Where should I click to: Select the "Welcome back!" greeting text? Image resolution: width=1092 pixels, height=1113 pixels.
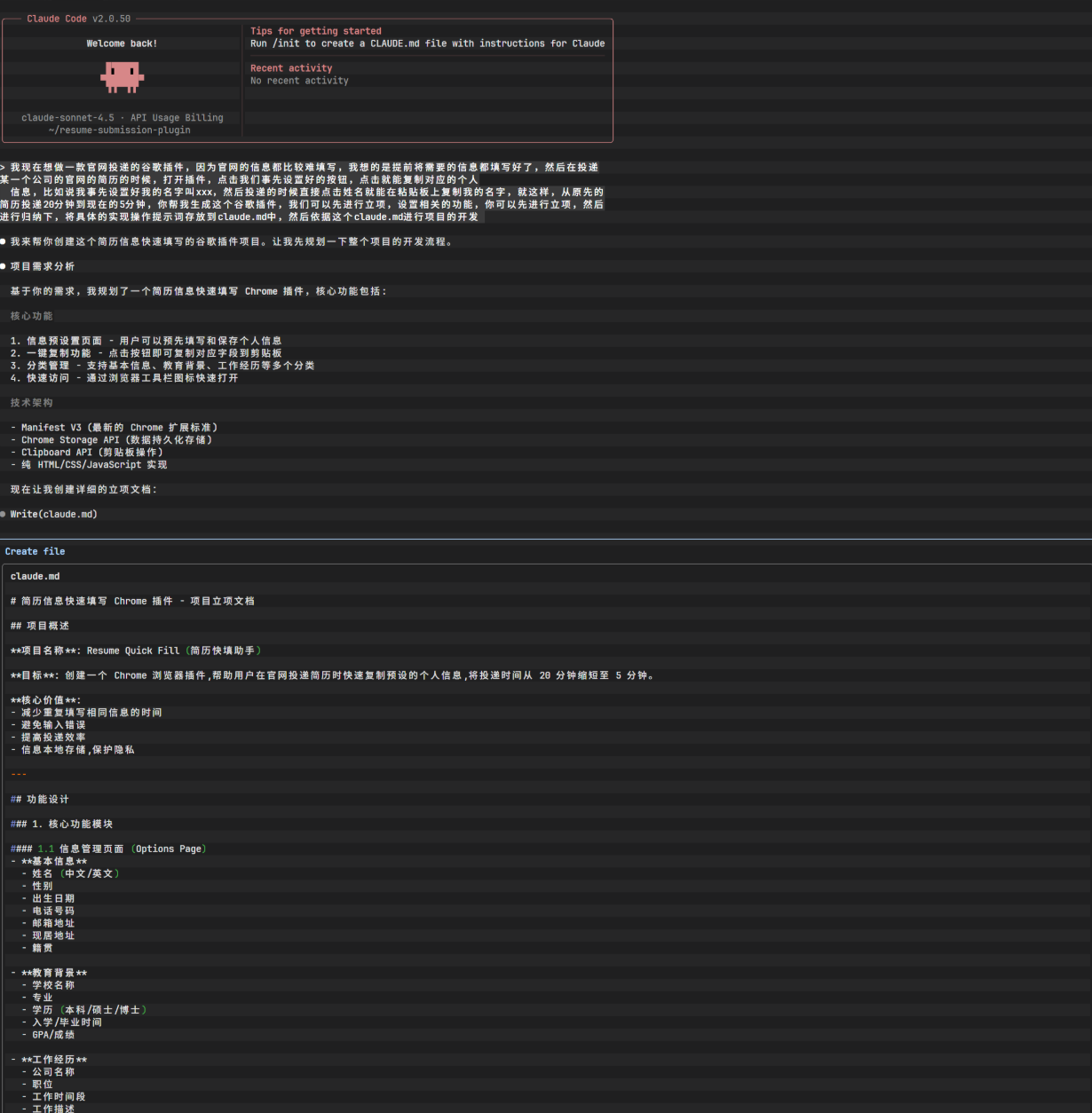tap(122, 43)
